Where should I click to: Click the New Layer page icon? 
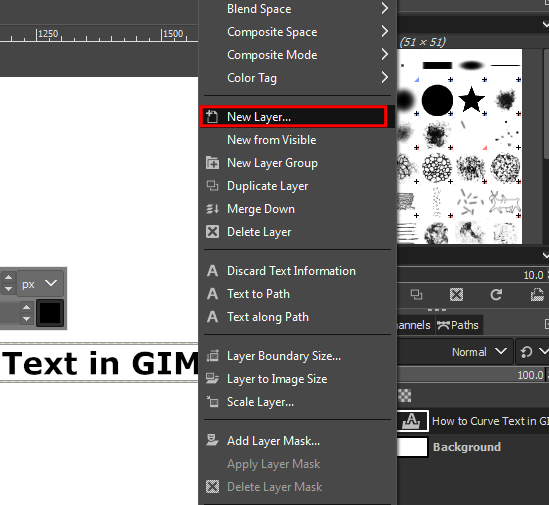(212, 117)
